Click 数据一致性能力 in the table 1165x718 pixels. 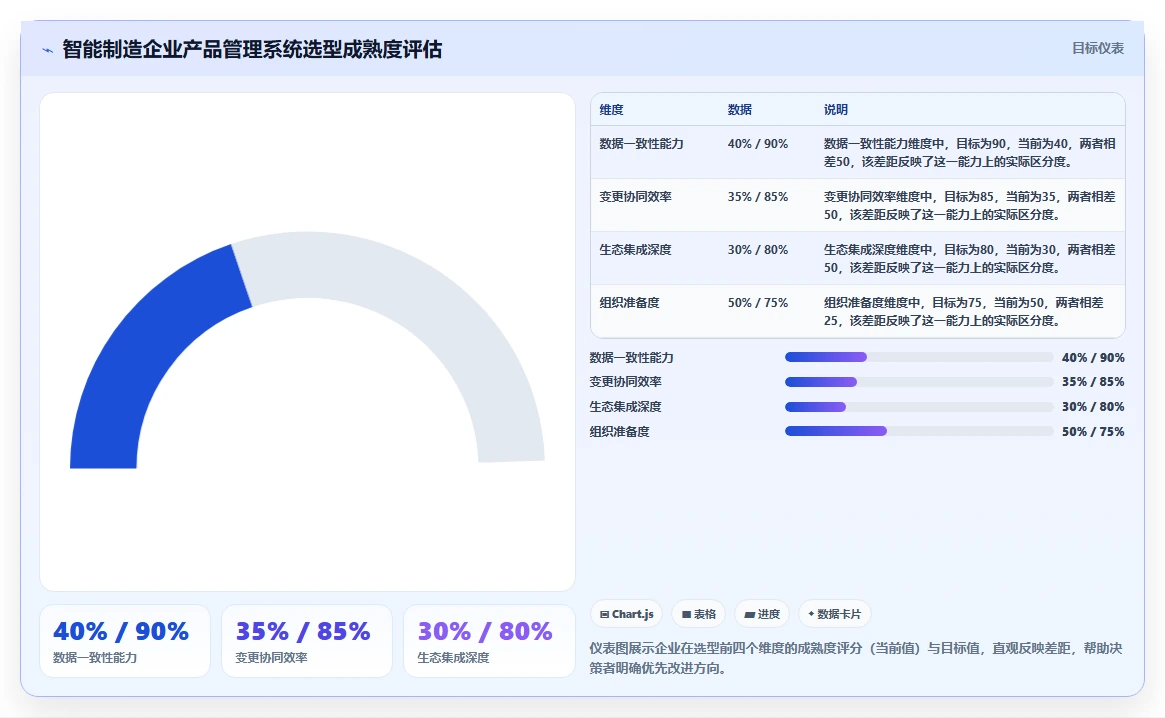(641, 143)
